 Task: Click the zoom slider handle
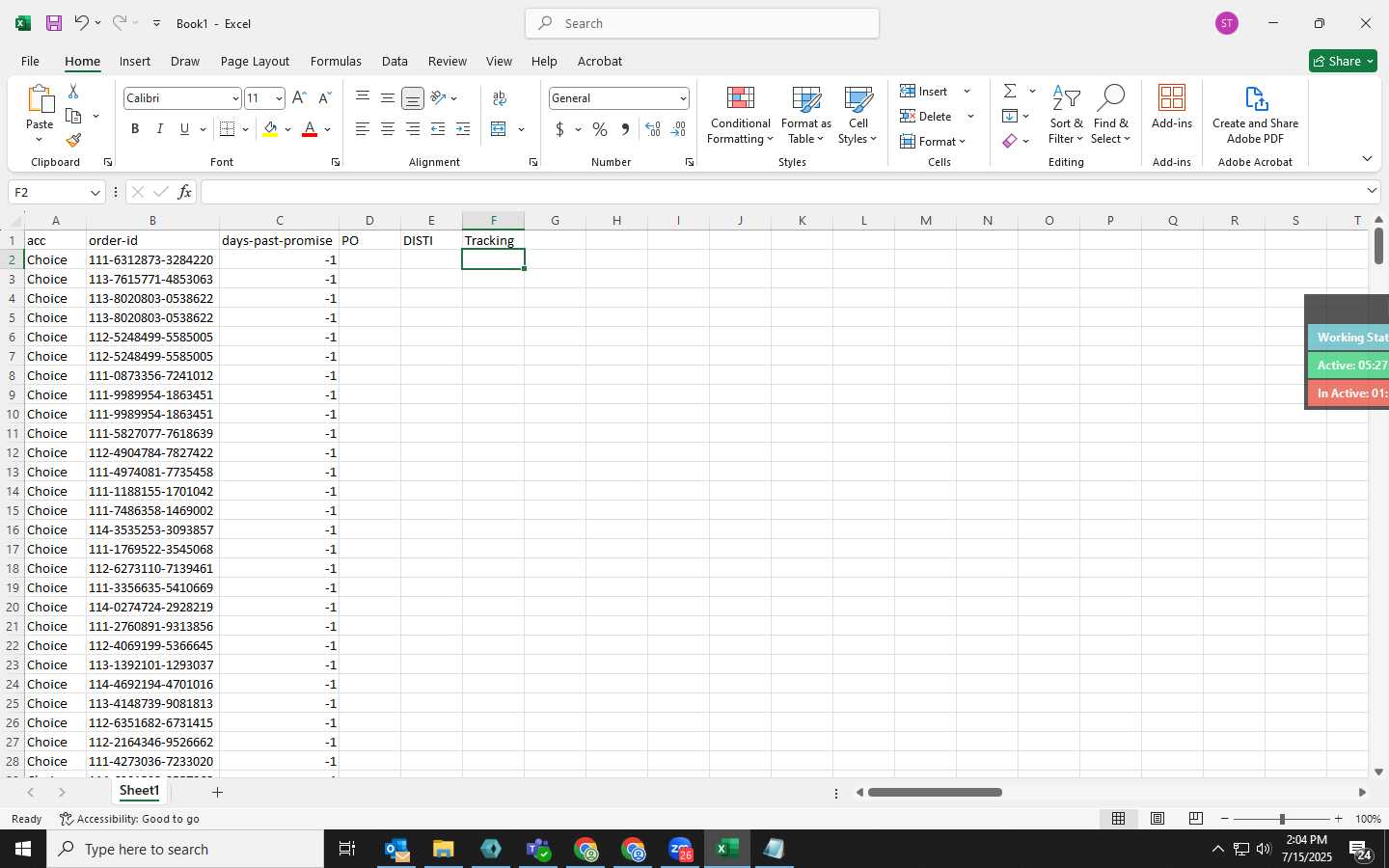1282,819
